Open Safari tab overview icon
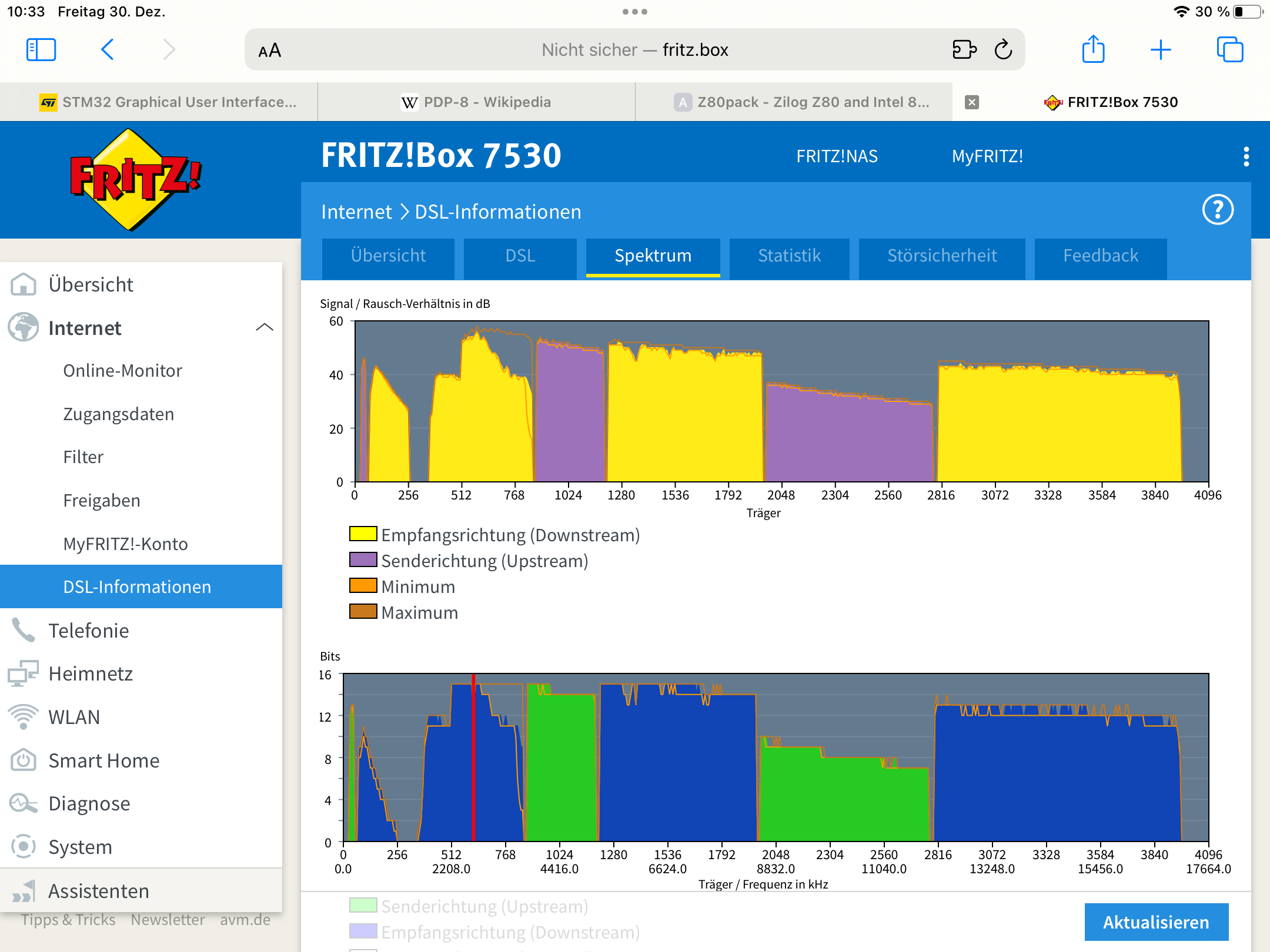This screenshot has height=952, width=1270. click(x=1229, y=50)
